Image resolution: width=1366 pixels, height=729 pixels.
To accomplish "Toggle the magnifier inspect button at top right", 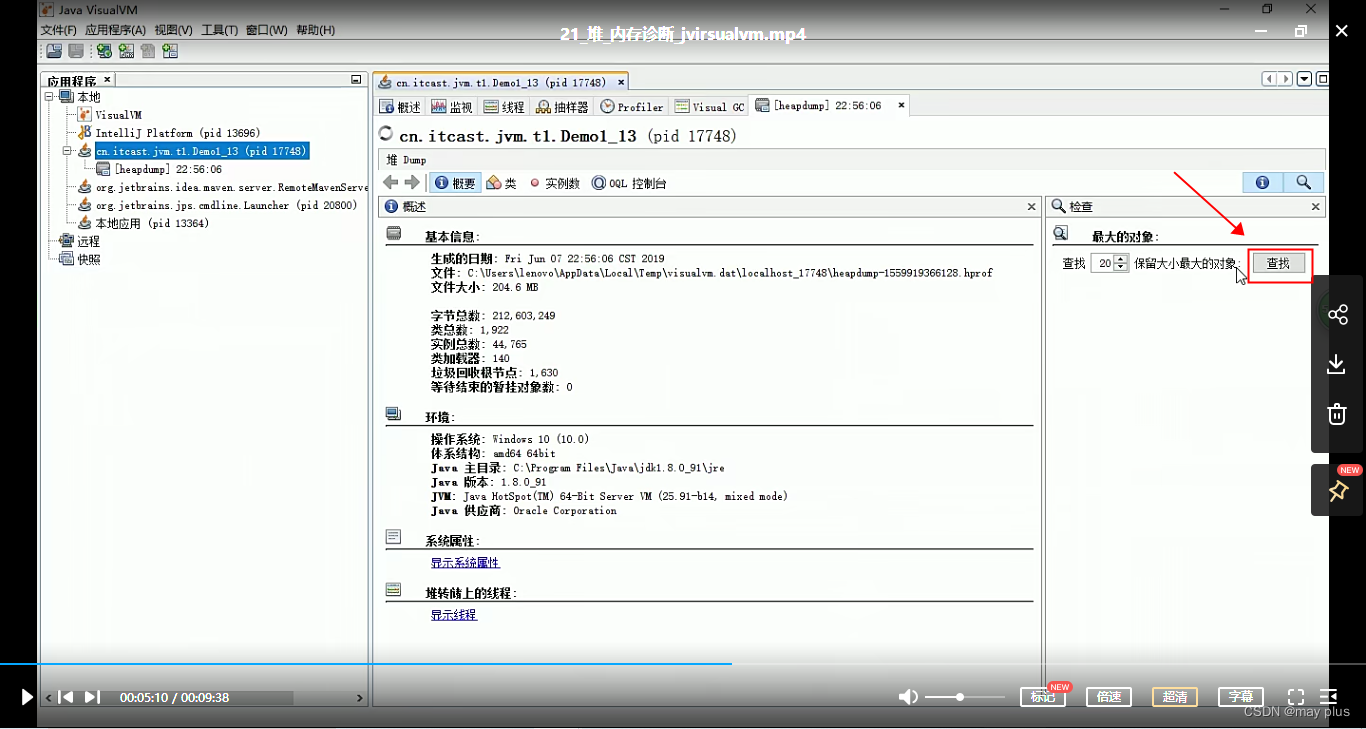I will (1304, 182).
